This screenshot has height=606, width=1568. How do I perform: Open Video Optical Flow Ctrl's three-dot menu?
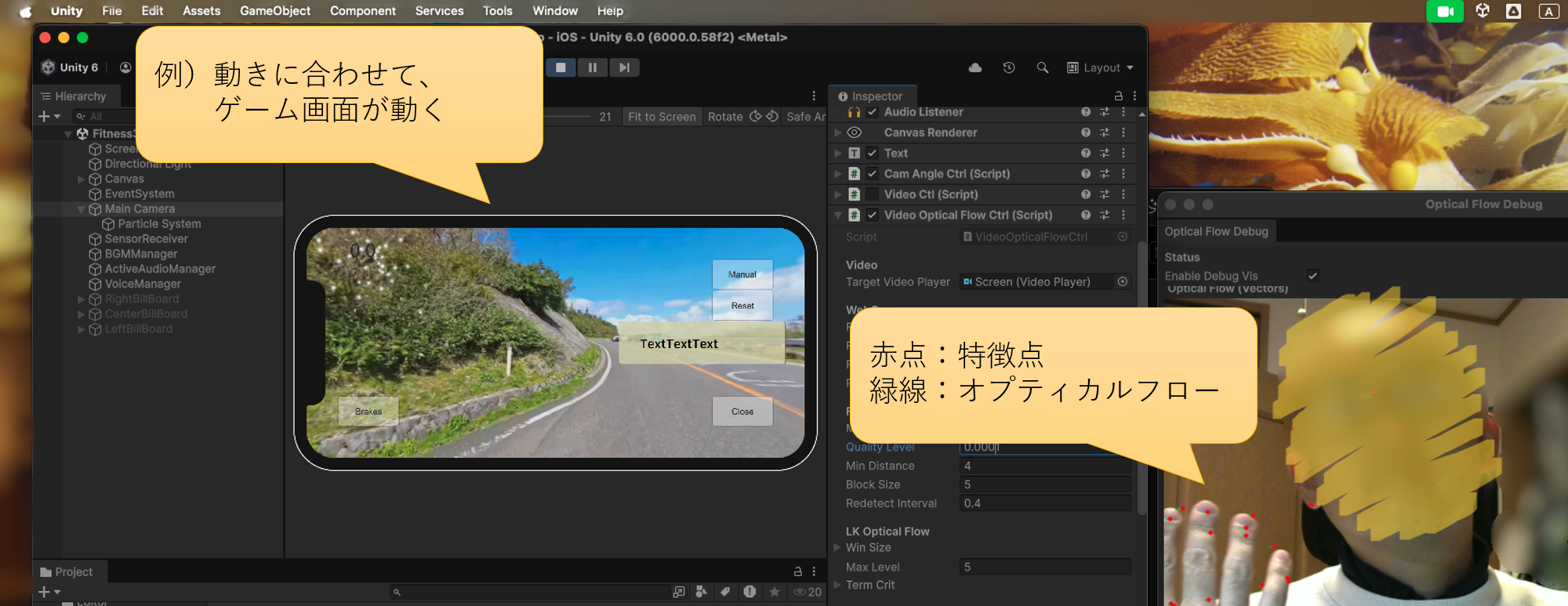pyautogui.click(x=1123, y=215)
